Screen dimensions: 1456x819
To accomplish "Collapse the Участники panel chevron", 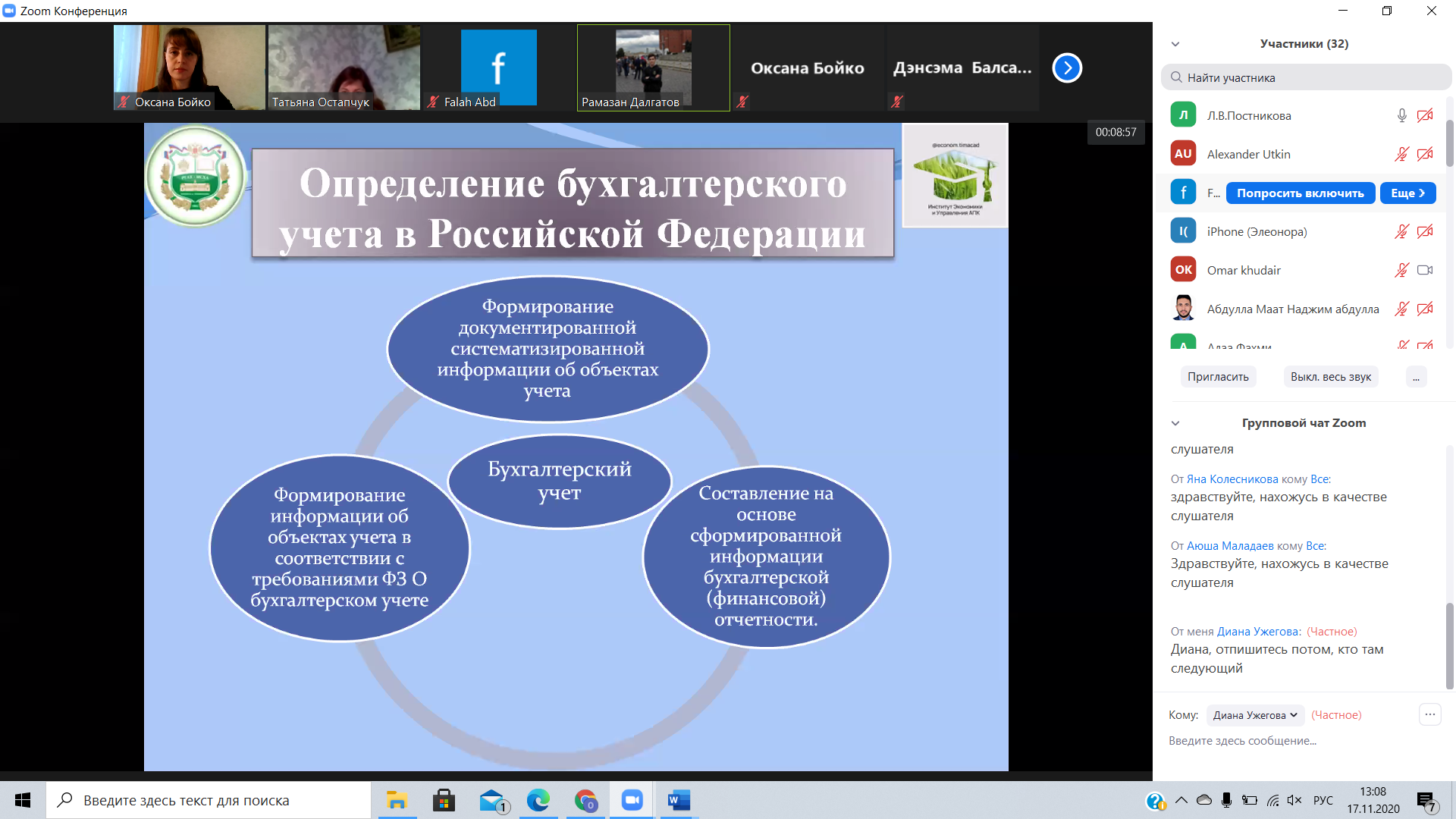I will pos(1175,44).
